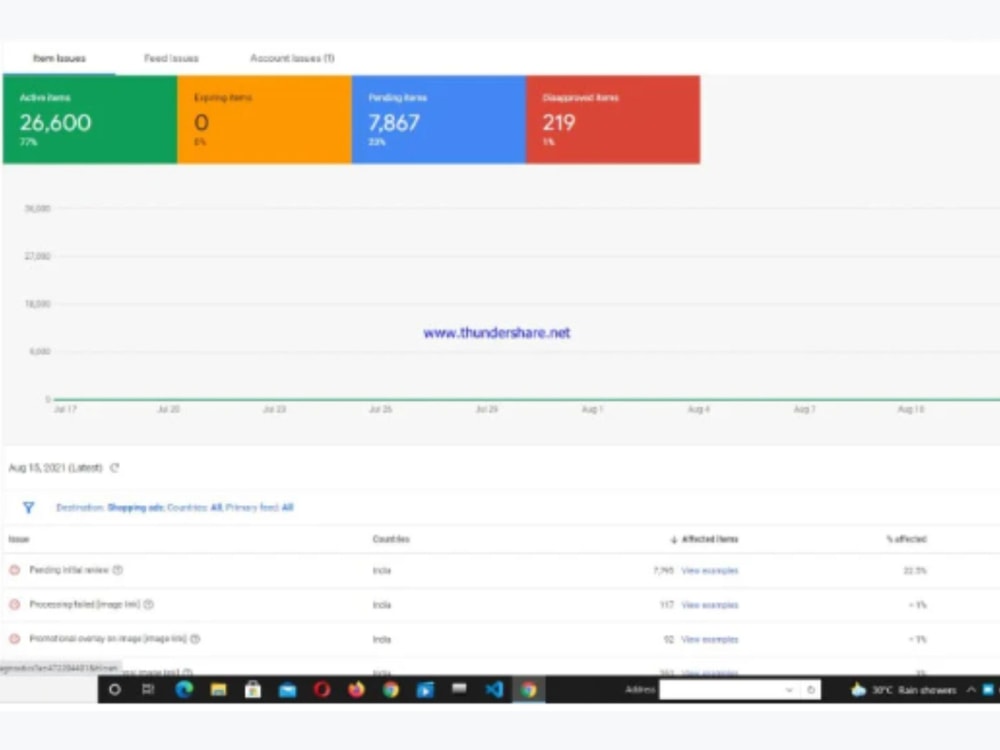Click the help icon beside Promotional overlay on image

pyautogui.click(x=195, y=638)
